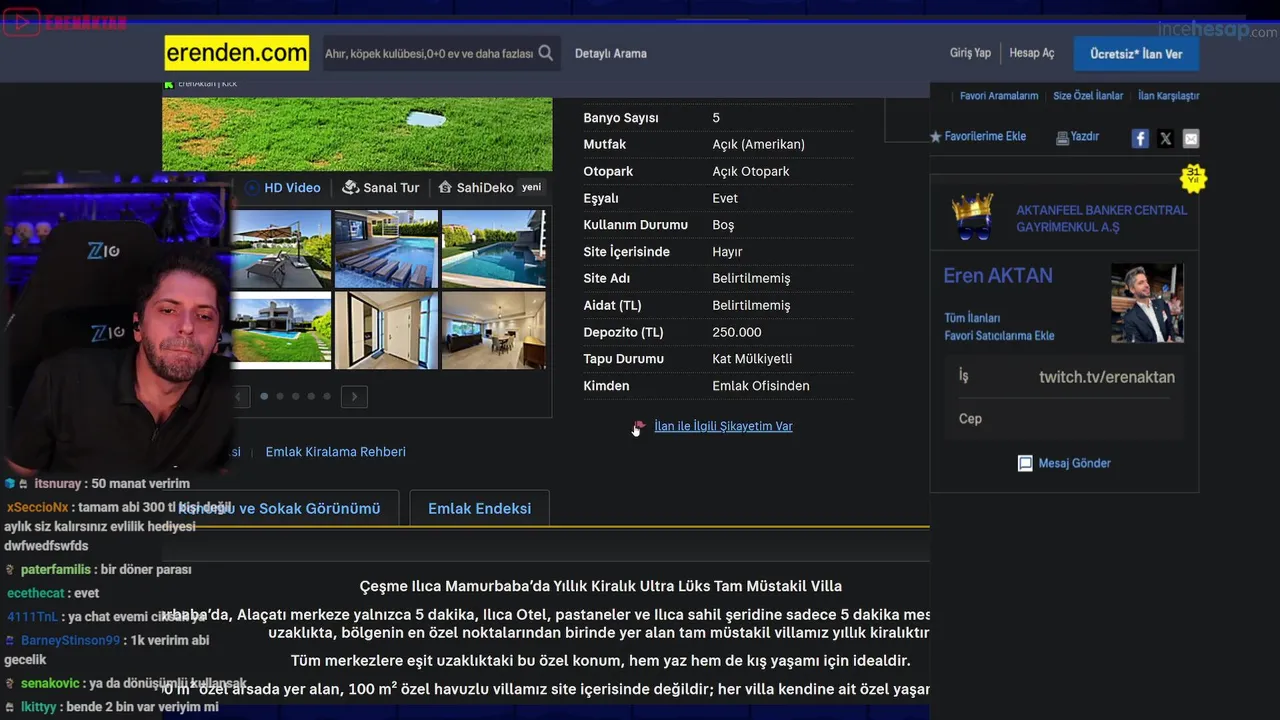Click chat message from BarneyStinson99
1280x720 pixels.
(107, 650)
